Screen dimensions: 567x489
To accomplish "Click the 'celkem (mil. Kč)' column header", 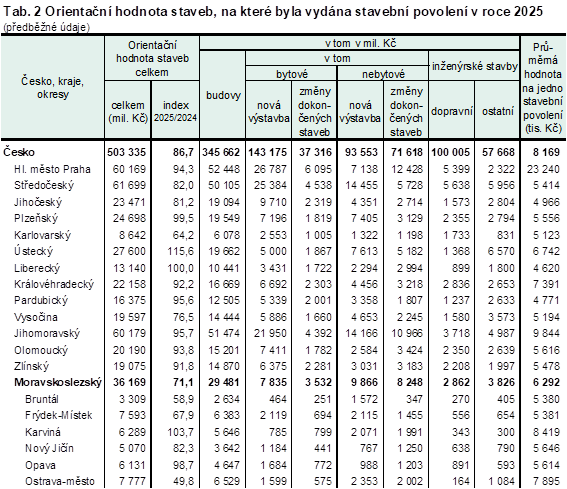I will click(x=128, y=112).
